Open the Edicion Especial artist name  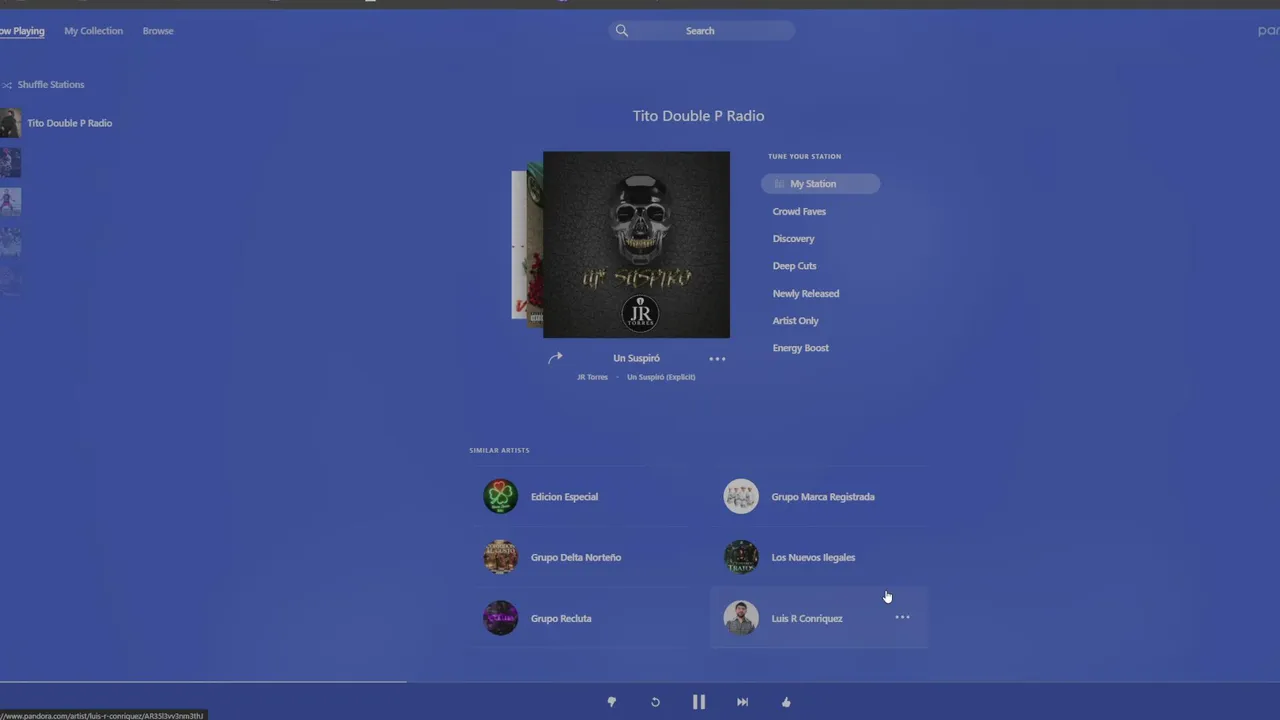coord(564,497)
